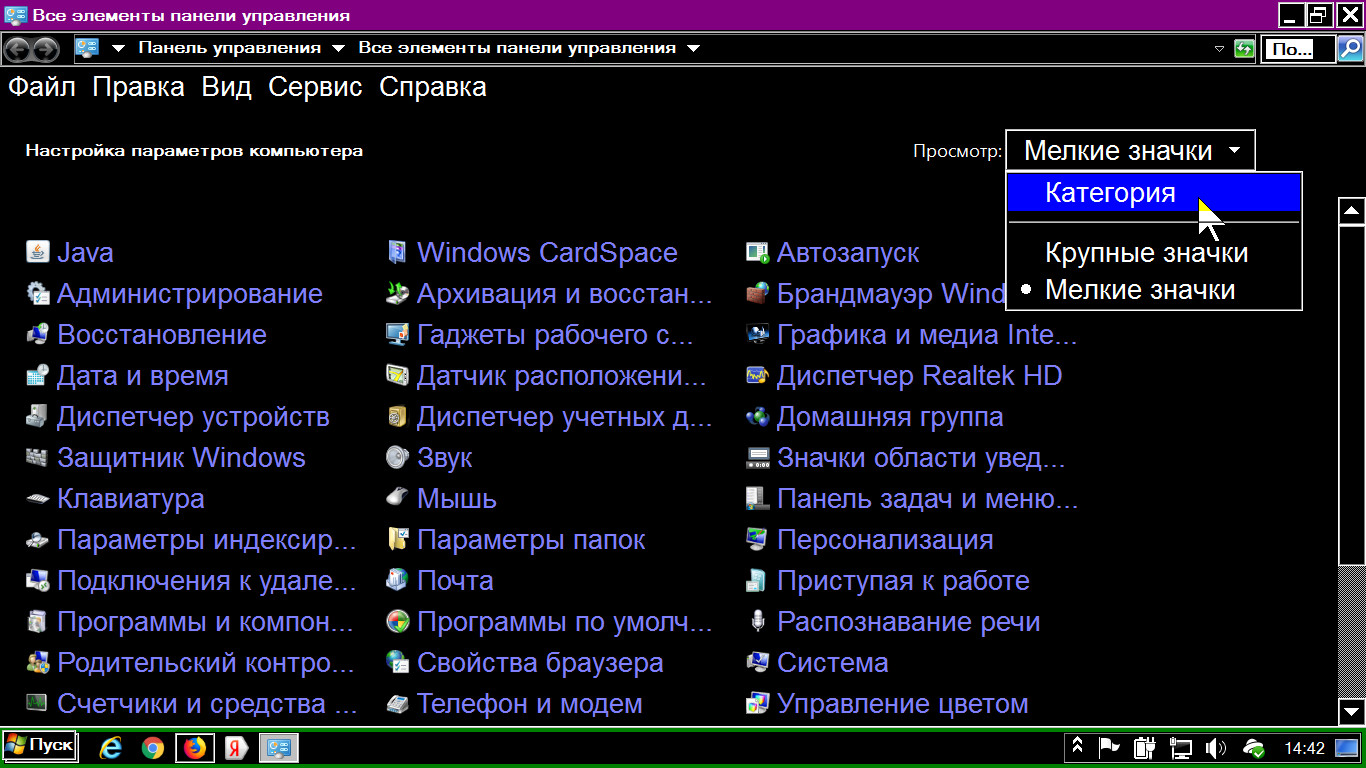Open the address bar root dropdown arrow
The height and width of the screenshot is (768, 1366).
[x=118, y=48]
